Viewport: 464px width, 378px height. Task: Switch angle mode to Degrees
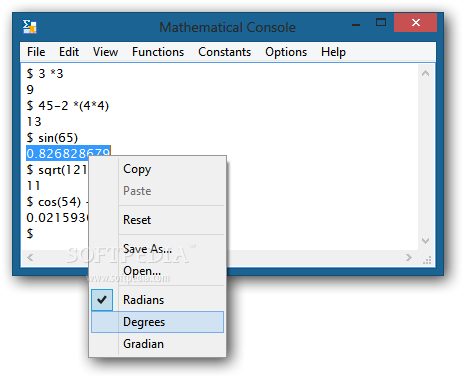[x=158, y=322]
